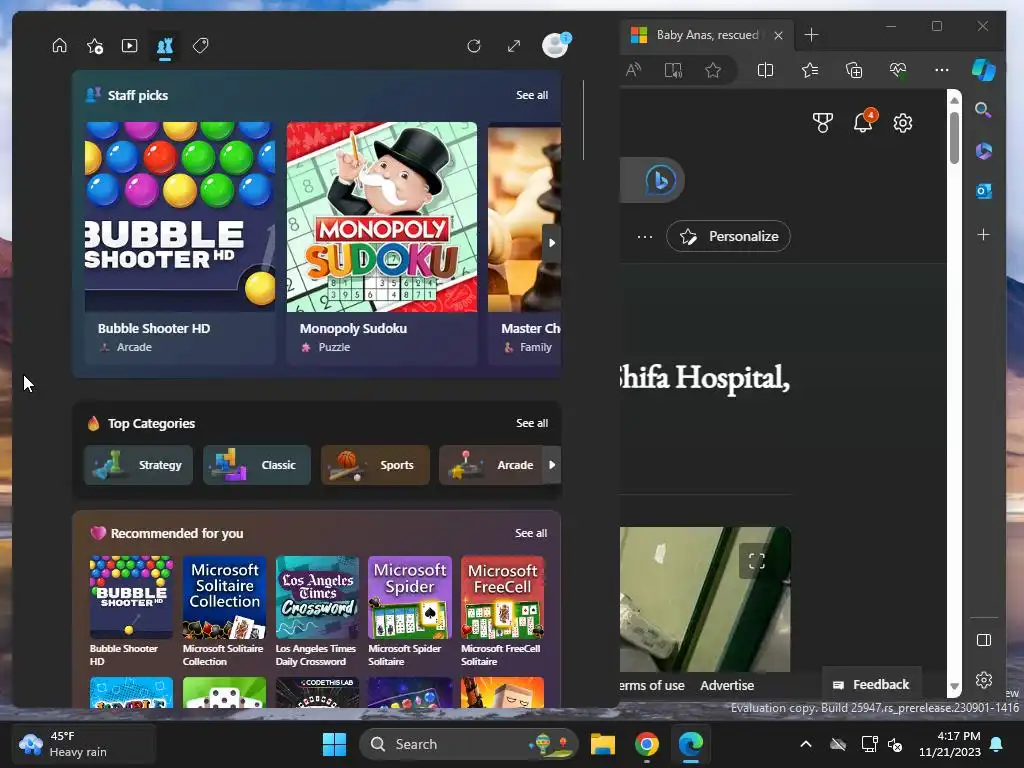Open Monopoly Sudoku game card
Viewport: 1024px width, 768px height.
click(381, 242)
